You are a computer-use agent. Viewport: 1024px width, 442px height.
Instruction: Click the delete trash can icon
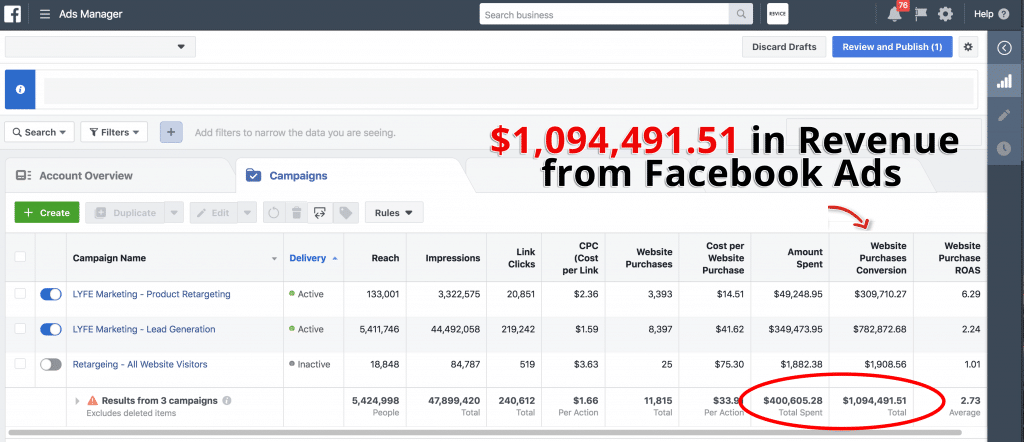[x=296, y=213]
